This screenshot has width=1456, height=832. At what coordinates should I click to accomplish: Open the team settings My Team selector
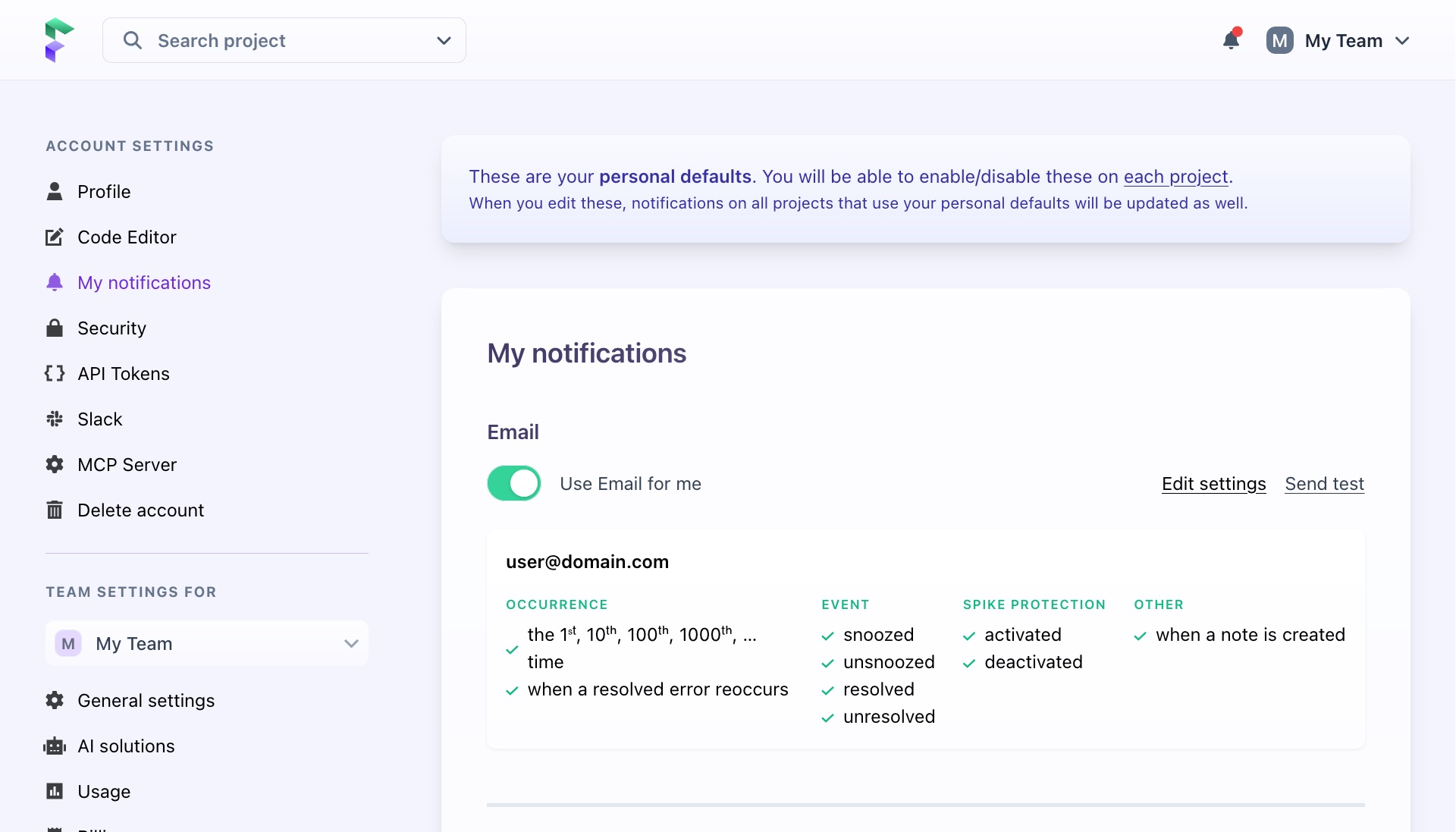click(206, 643)
